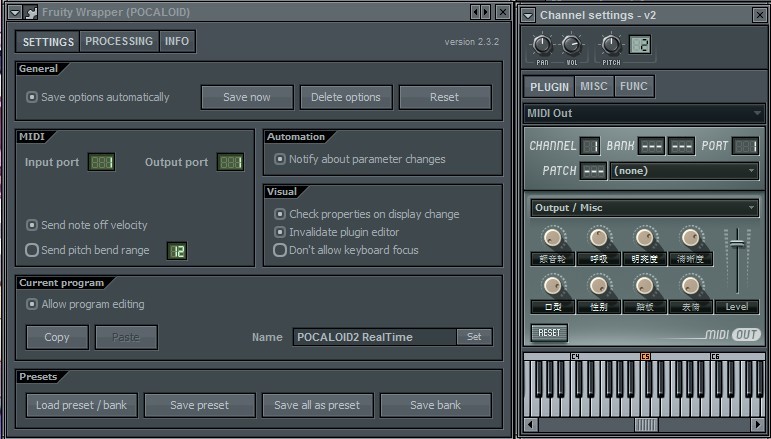Click the Save now button
Image resolution: width=771 pixels, height=439 pixels.
(x=247, y=97)
